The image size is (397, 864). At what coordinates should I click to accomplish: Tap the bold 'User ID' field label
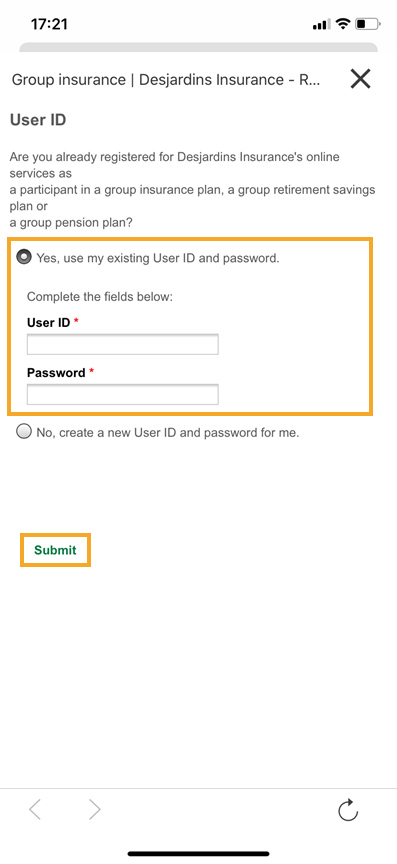coord(49,322)
